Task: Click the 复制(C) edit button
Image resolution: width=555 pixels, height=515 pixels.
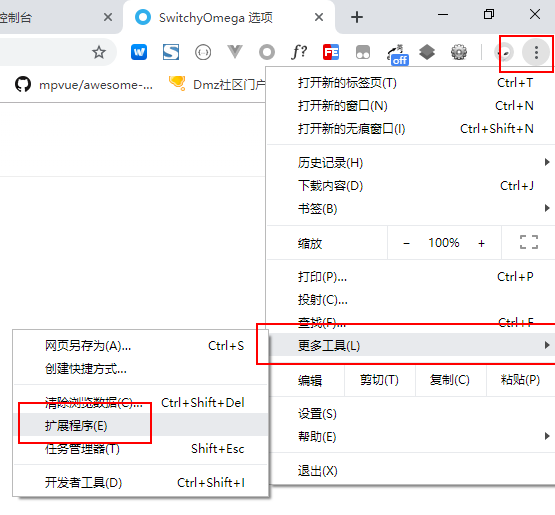Action: coord(450,380)
